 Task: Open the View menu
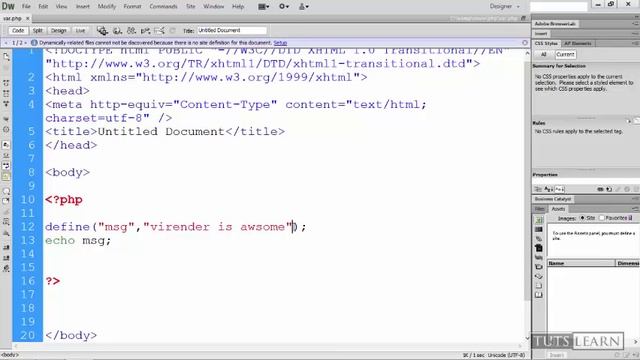(x=61, y=7)
